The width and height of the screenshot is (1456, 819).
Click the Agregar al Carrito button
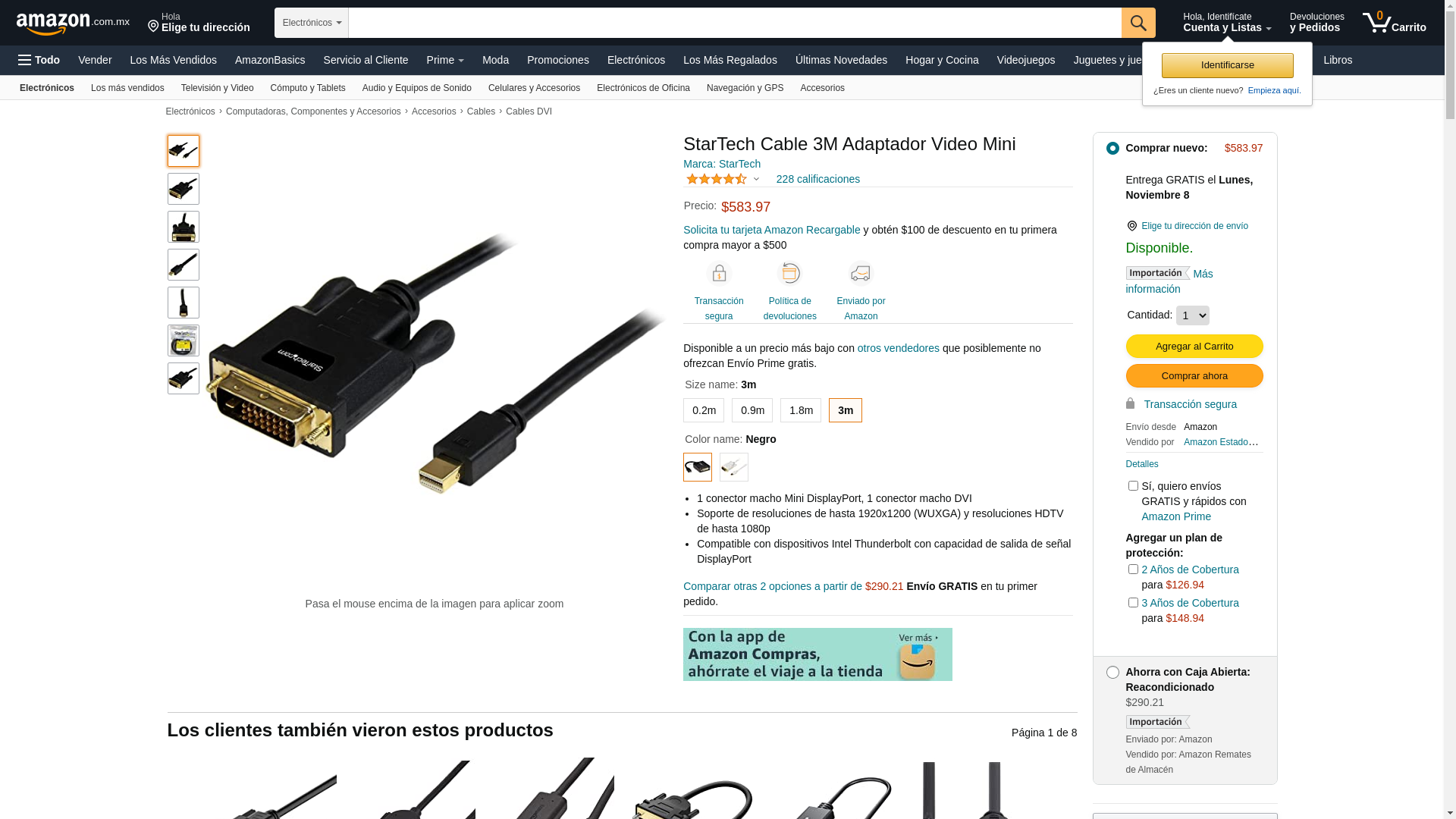point(1194,347)
